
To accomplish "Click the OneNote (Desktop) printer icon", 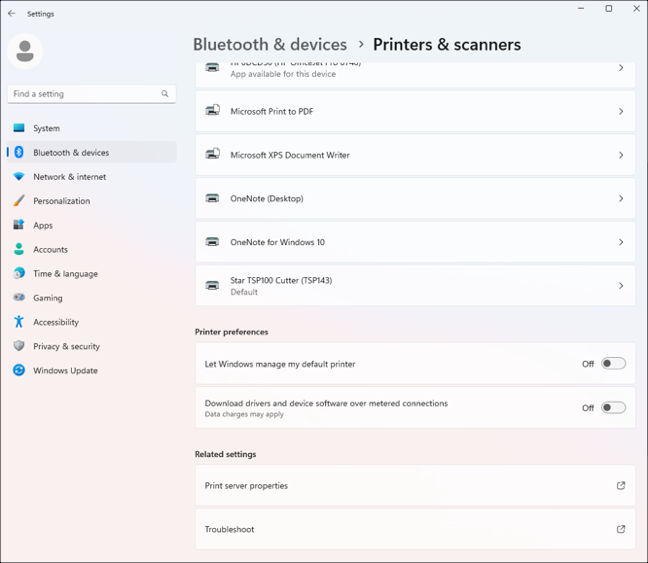I will 212,198.
